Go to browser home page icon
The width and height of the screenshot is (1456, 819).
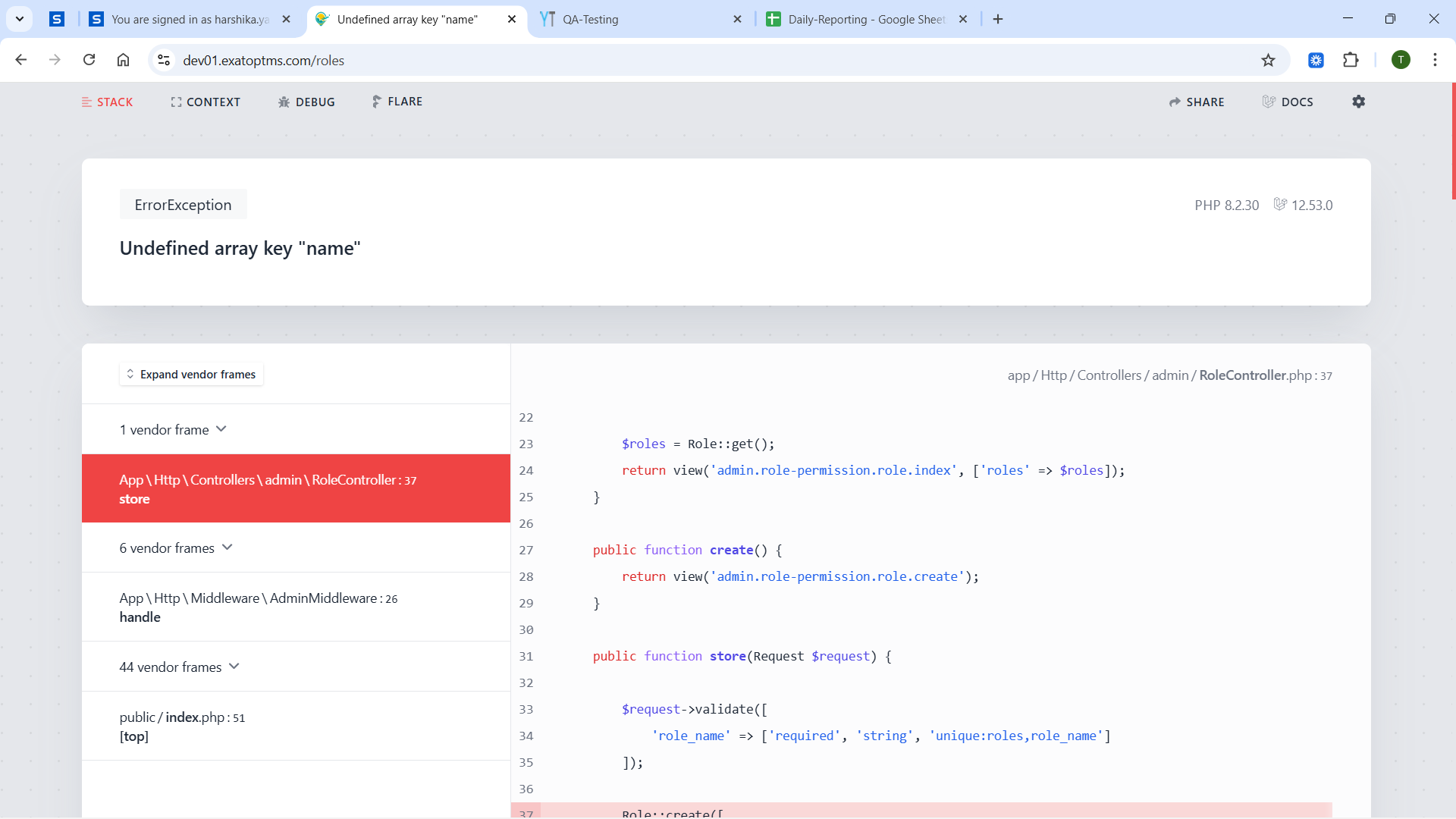123,60
